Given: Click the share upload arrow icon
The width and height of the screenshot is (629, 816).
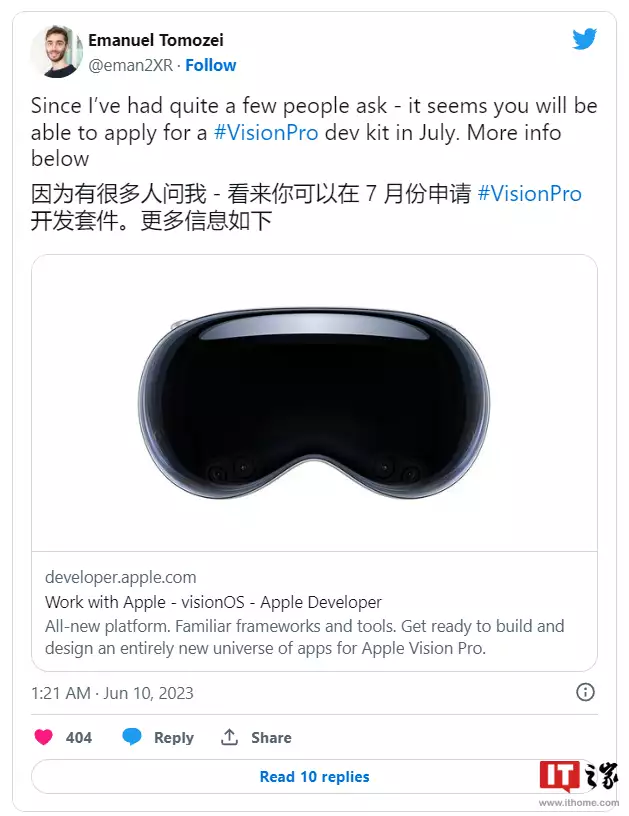Looking at the screenshot, I should (229, 737).
